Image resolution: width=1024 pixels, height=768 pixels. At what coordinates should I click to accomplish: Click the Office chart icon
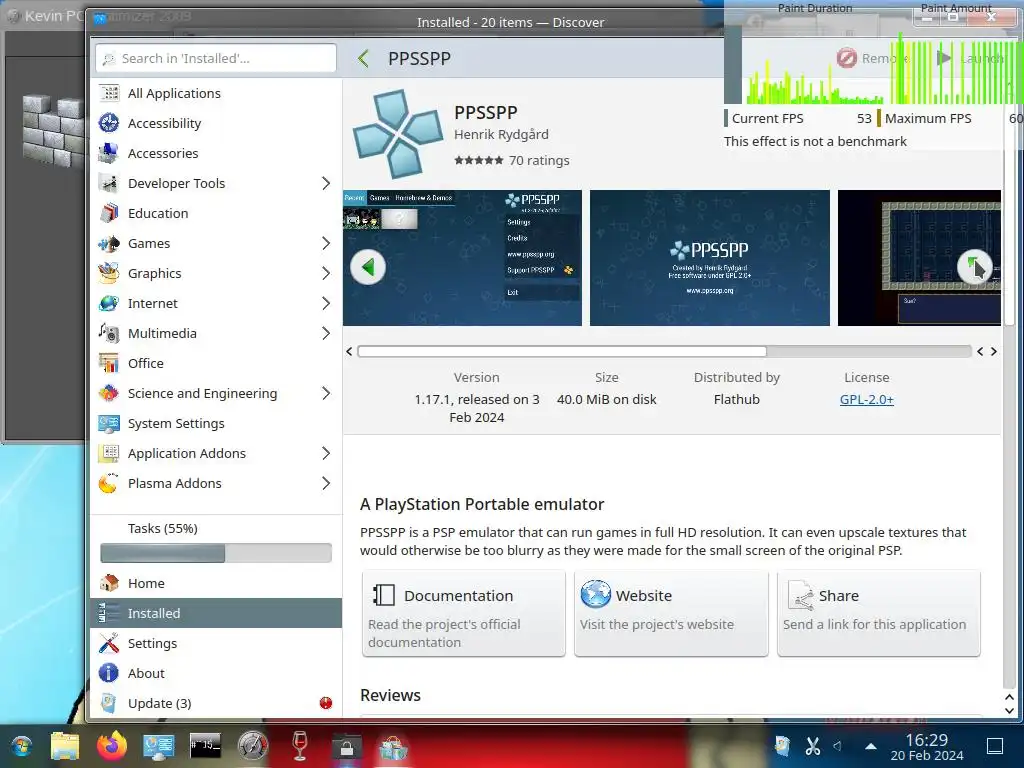109,364
